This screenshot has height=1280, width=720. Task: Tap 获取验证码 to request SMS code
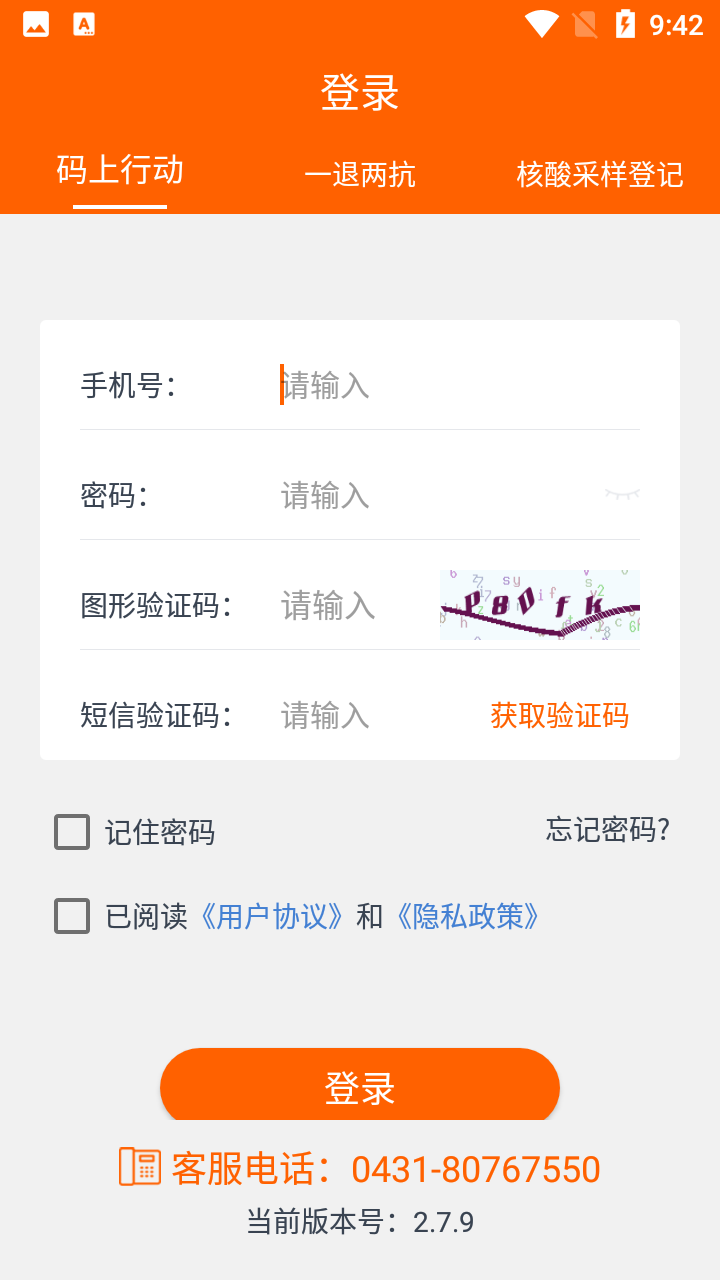559,715
